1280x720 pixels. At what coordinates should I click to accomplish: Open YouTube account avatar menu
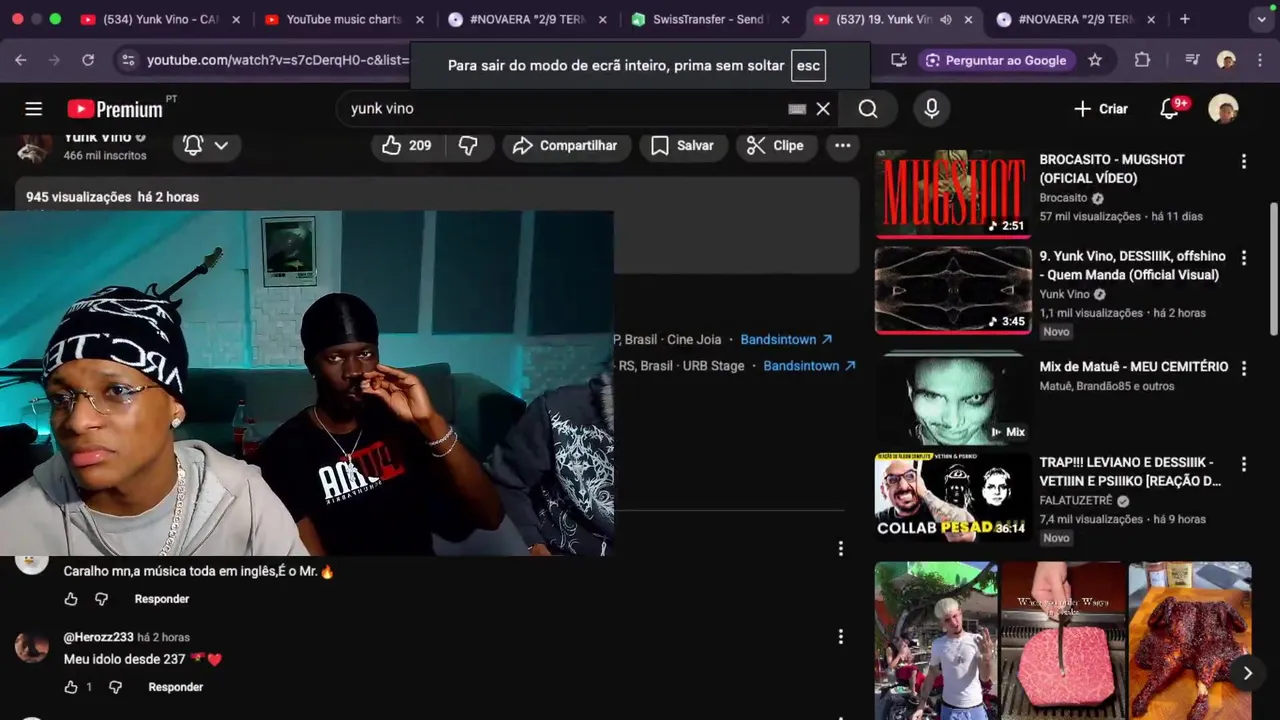[1223, 109]
